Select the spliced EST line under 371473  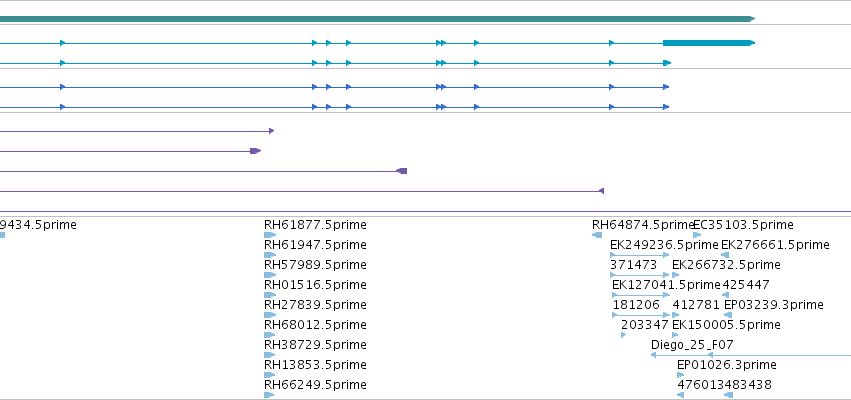(640, 275)
